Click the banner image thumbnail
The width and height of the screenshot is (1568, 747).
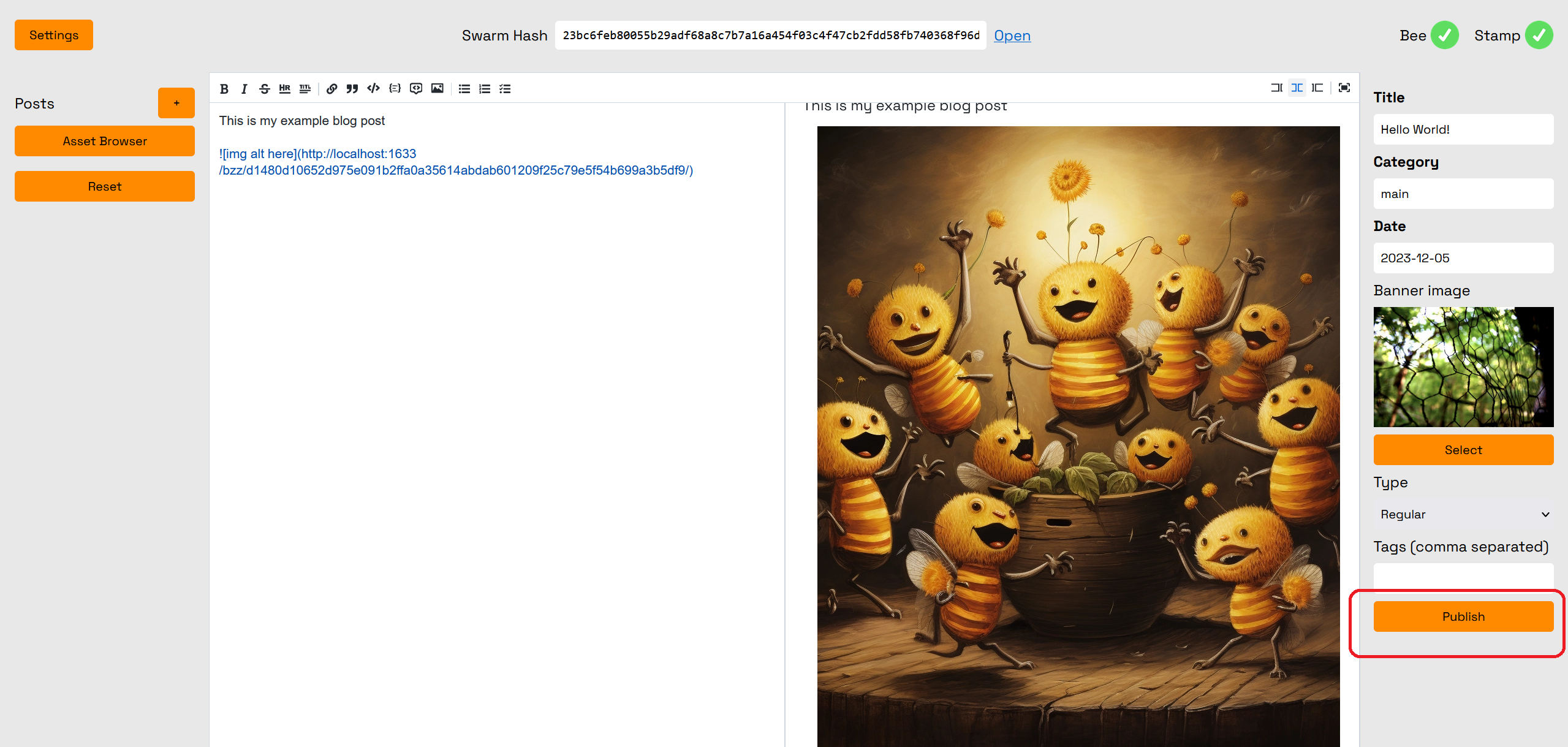click(x=1463, y=366)
